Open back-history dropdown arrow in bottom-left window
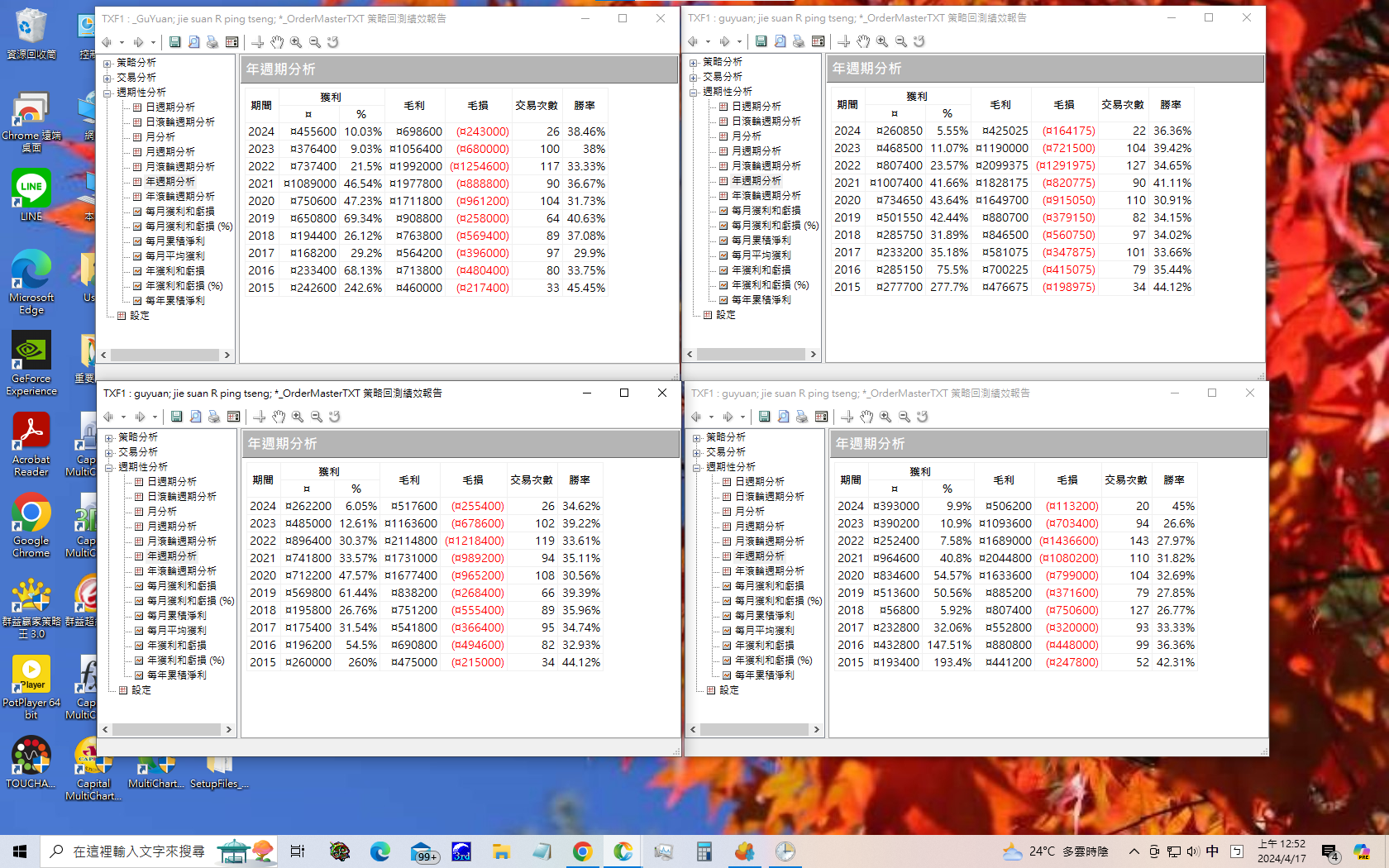1389x868 pixels. tap(123, 417)
